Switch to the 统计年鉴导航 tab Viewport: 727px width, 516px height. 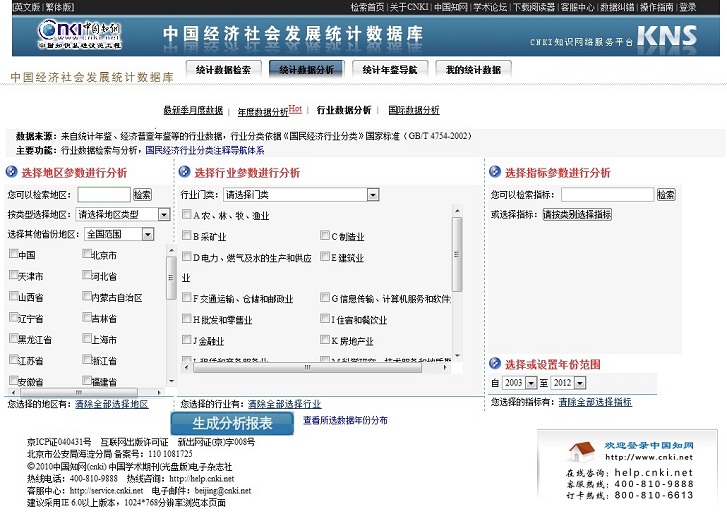390,70
